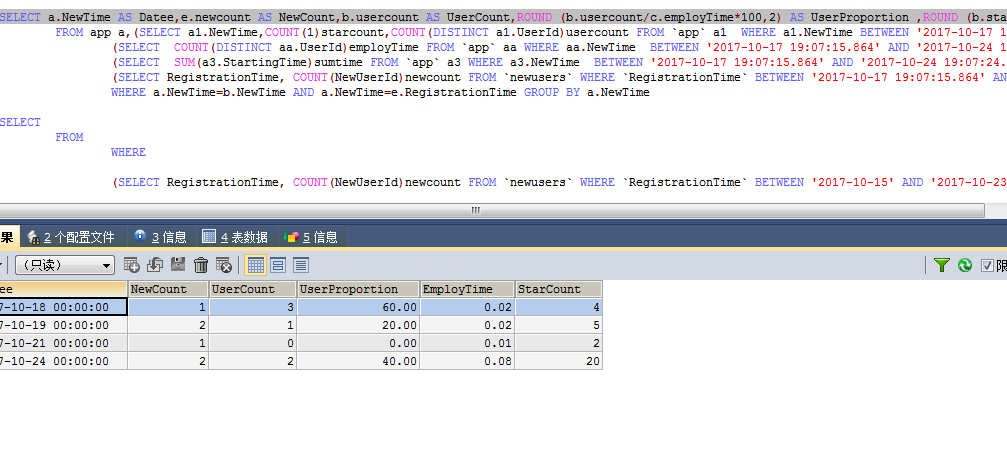Click the cancel changes icon
This screenshot has width=1007, height=461.
pos(223,265)
